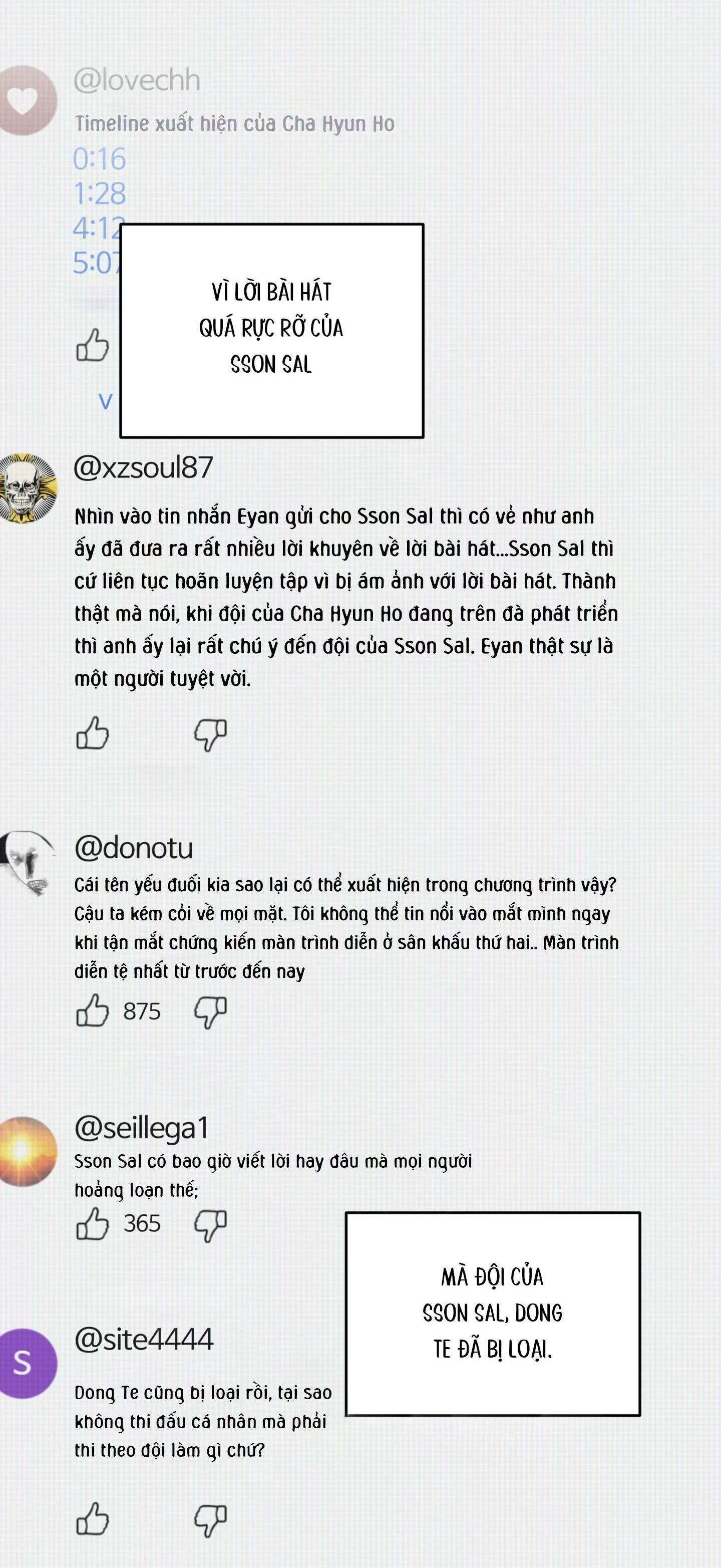The width and height of the screenshot is (721, 1568).
Task: Dislike the @donotu comment
Action: [x=210, y=1013]
